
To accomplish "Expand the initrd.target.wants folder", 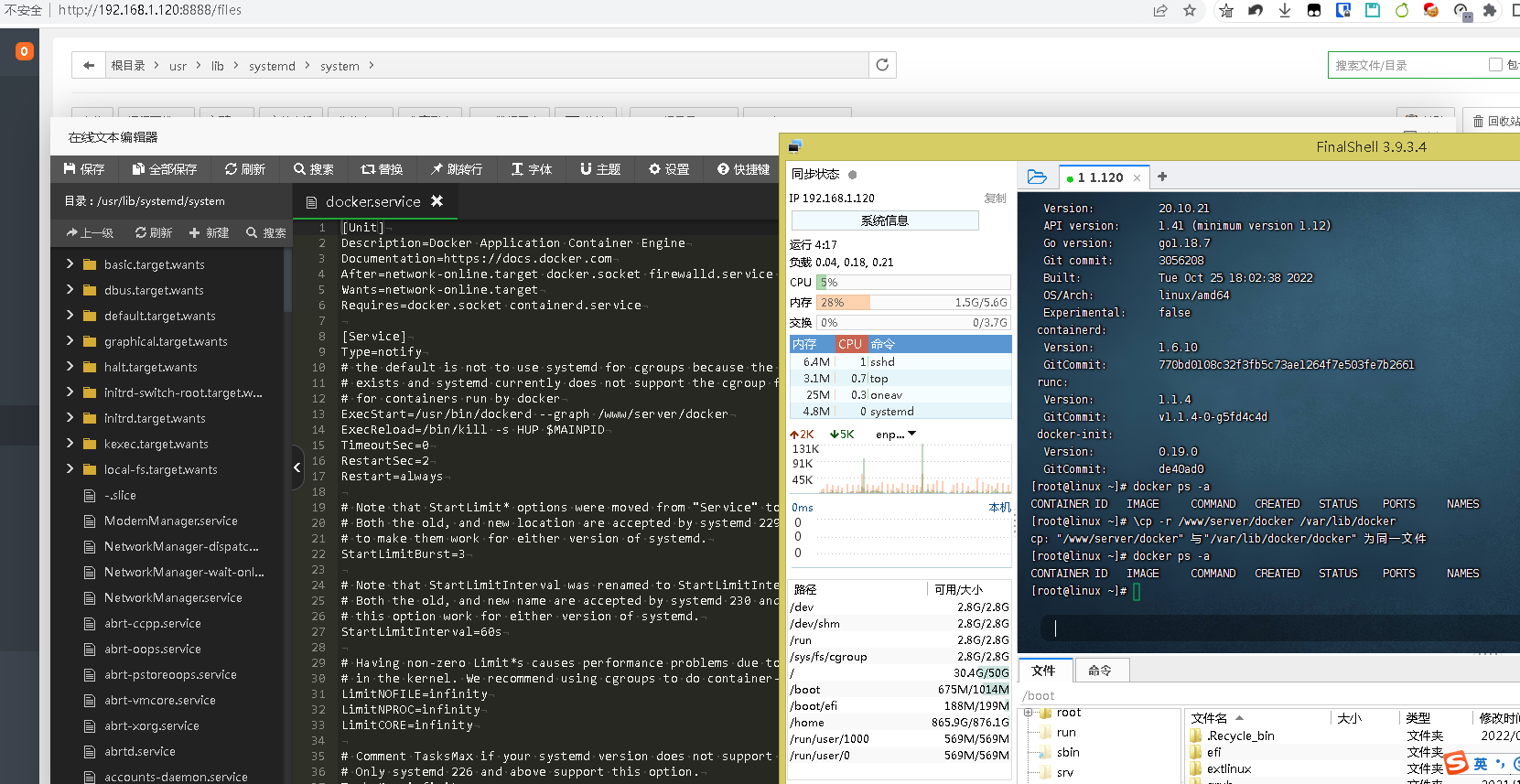I will 70,417.
